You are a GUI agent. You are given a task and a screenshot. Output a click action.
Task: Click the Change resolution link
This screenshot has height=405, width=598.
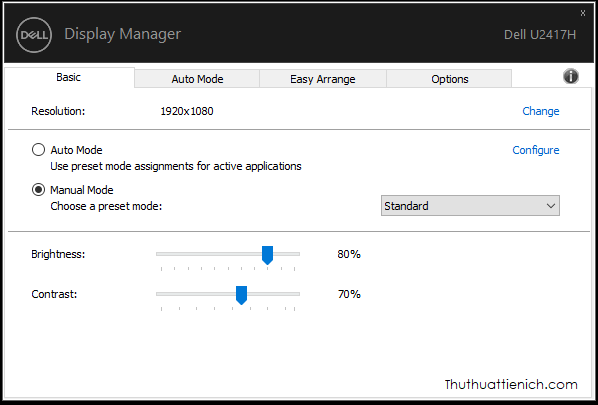tap(540, 111)
